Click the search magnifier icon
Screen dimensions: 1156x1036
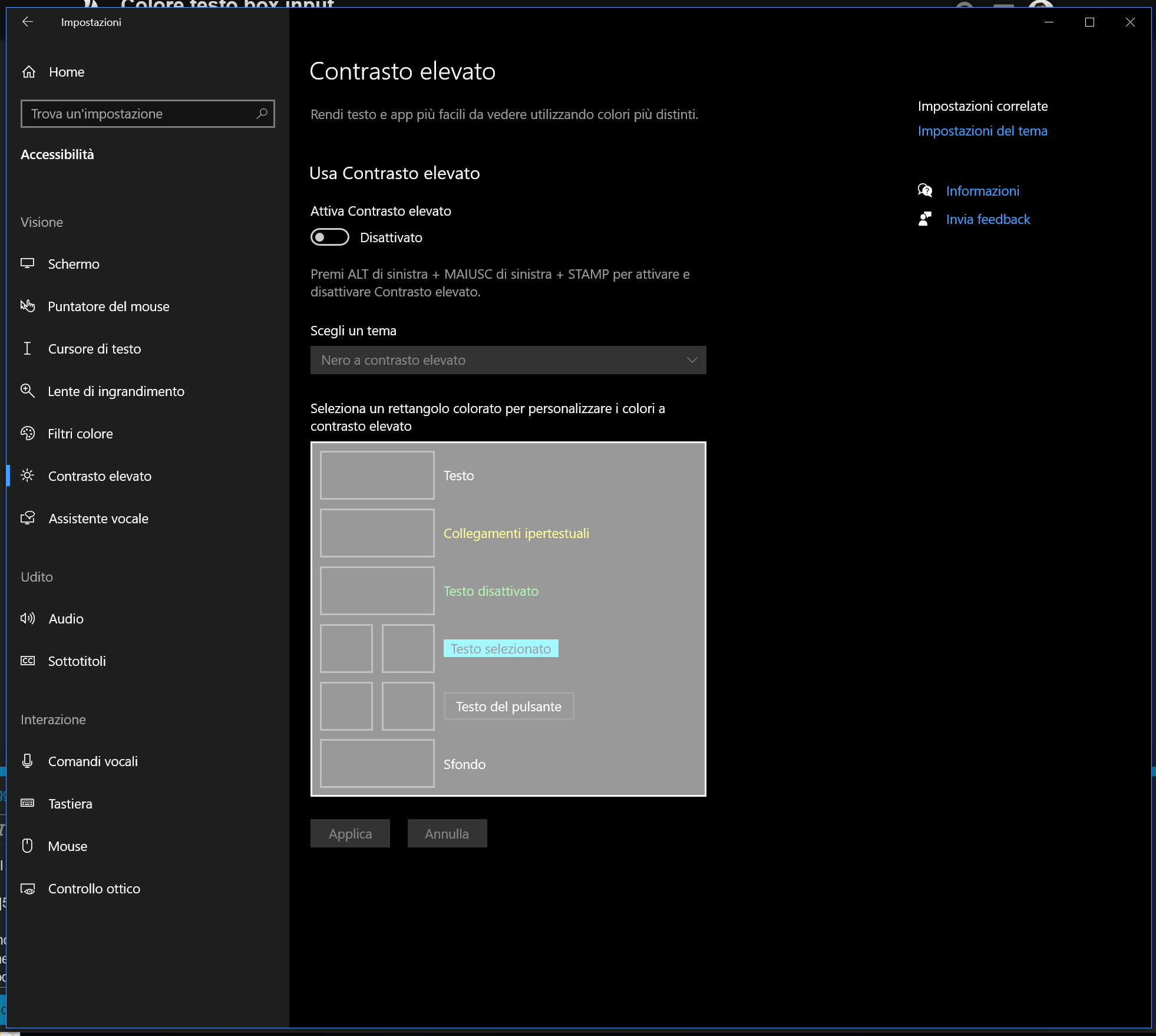pyautogui.click(x=262, y=113)
